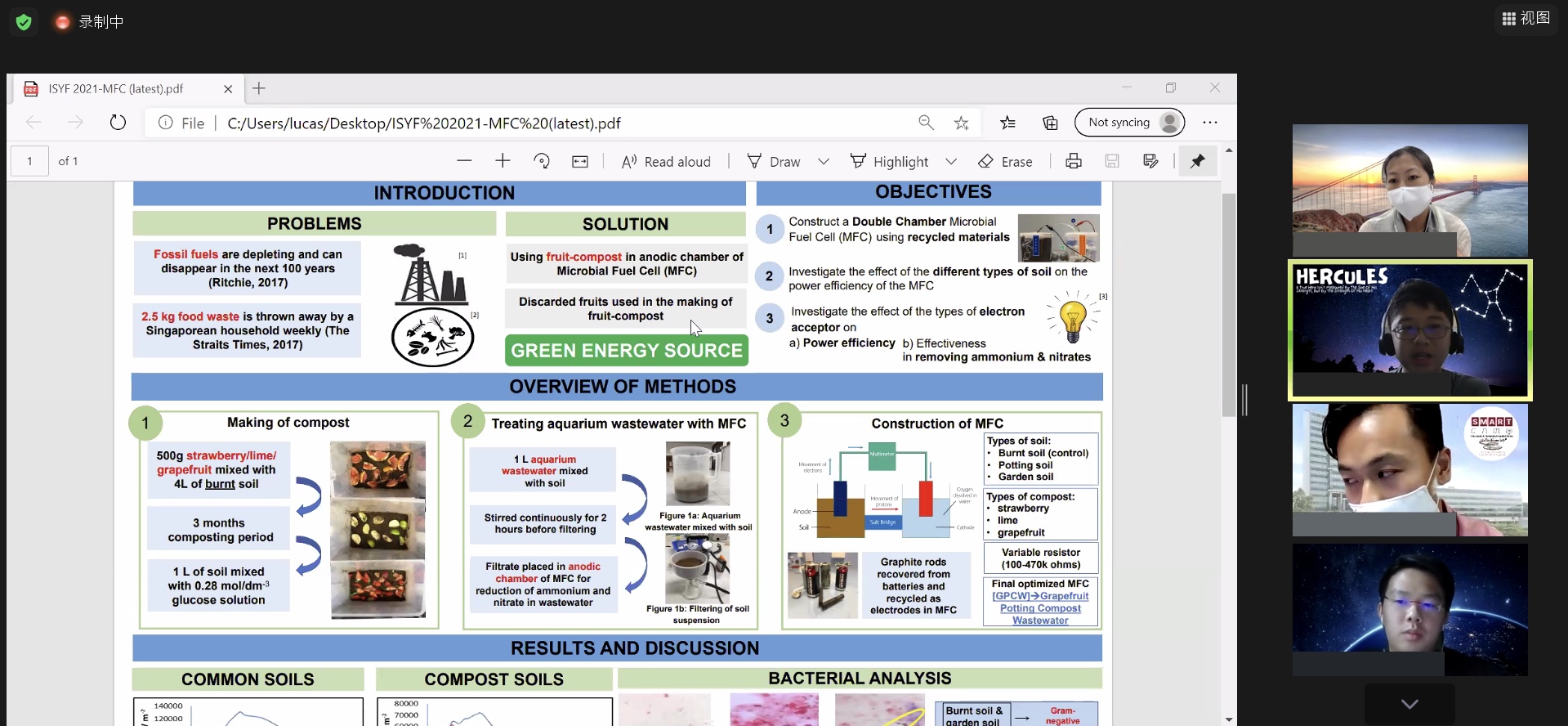The height and width of the screenshot is (726, 1568).
Task: Select the ISYF 2021-MFC (latest).pdf tab
Action: pyautogui.click(x=116, y=88)
